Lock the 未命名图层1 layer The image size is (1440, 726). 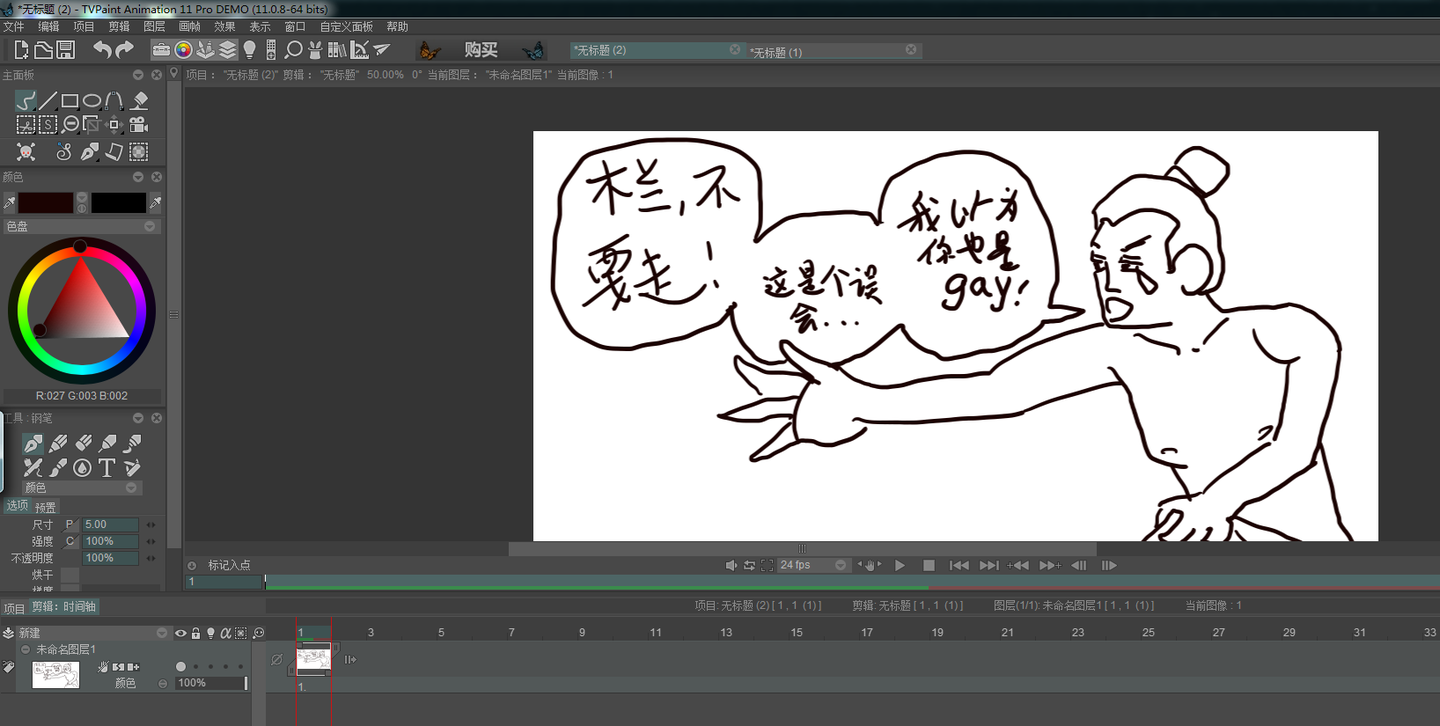(x=196, y=633)
